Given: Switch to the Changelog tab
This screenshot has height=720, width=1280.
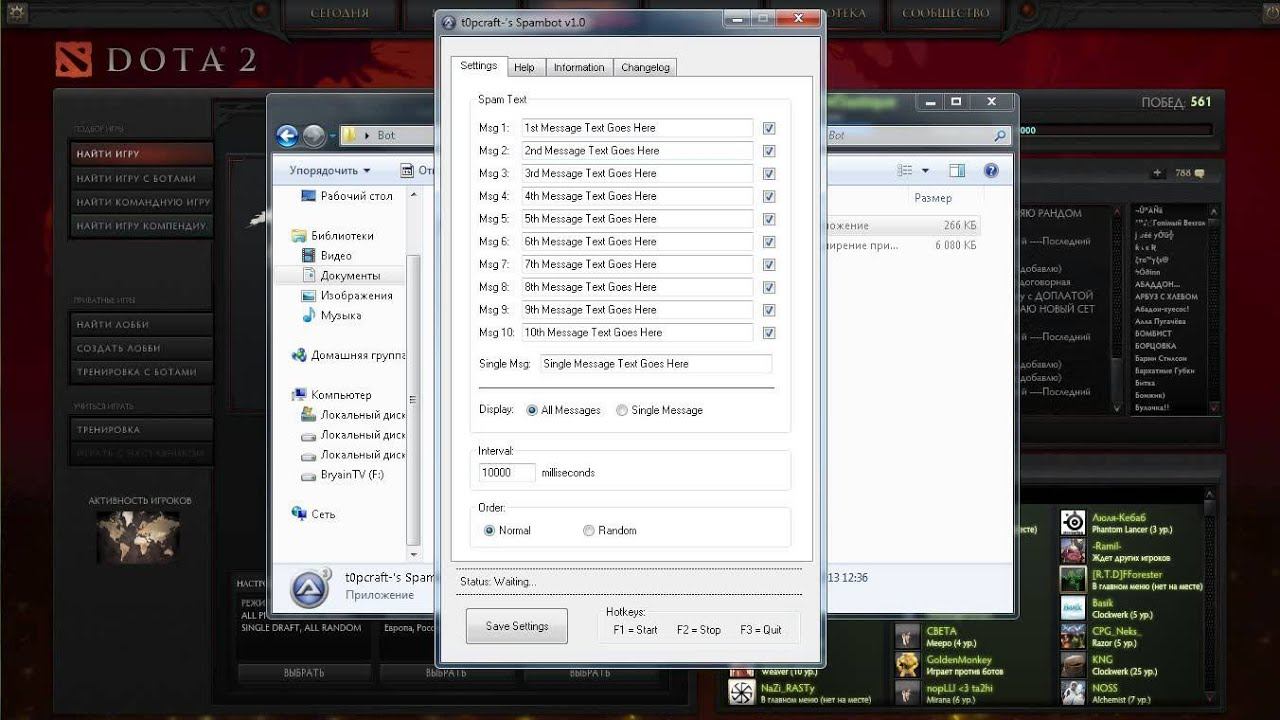Looking at the screenshot, I should coord(645,67).
